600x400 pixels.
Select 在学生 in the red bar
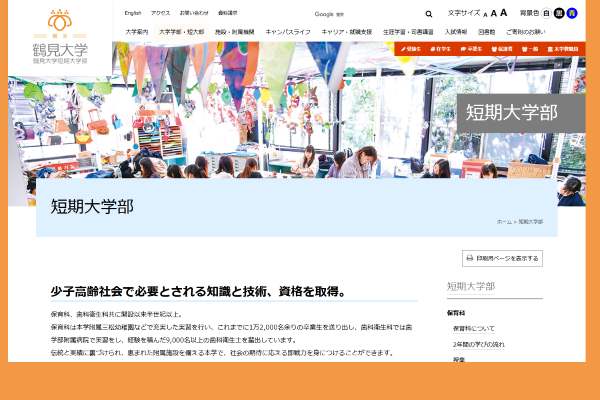[440, 49]
